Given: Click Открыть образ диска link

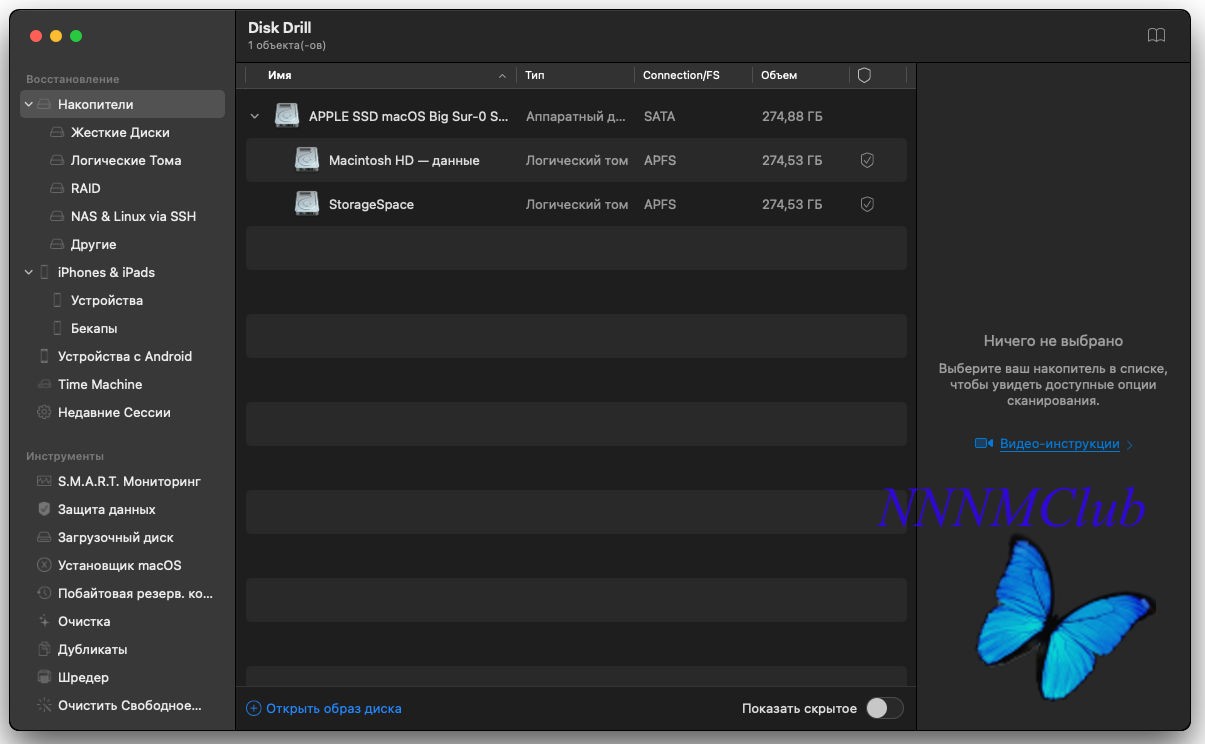Looking at the screenshot, I should [334, 708].
